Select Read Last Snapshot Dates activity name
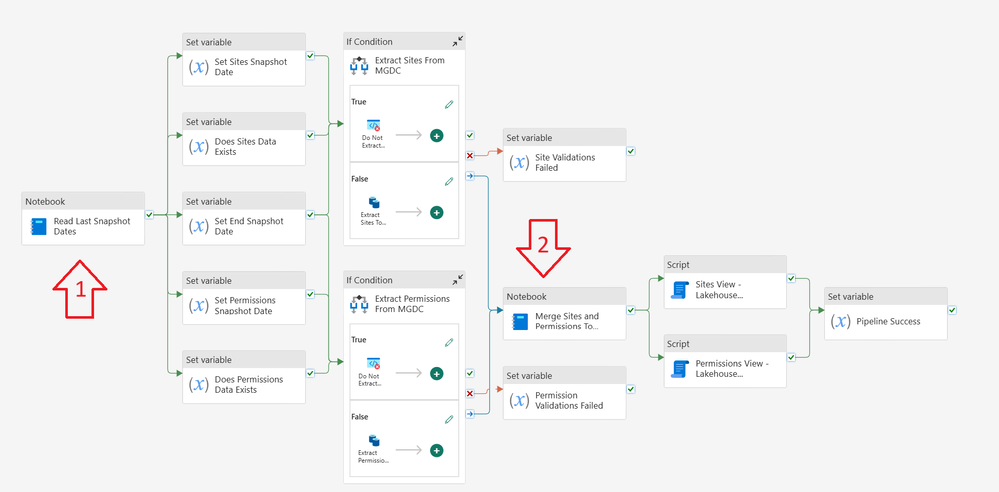Viewport: 999px width, 492px height. [92, 226]
